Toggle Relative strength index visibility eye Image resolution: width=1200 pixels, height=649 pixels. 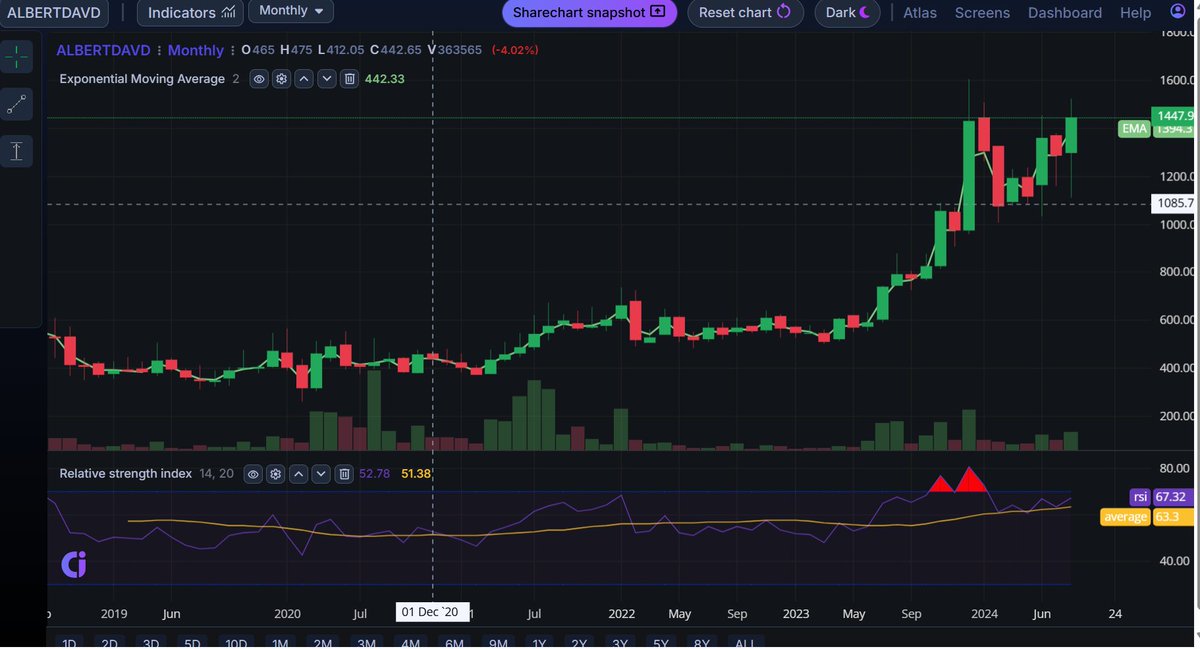(253, 474)
